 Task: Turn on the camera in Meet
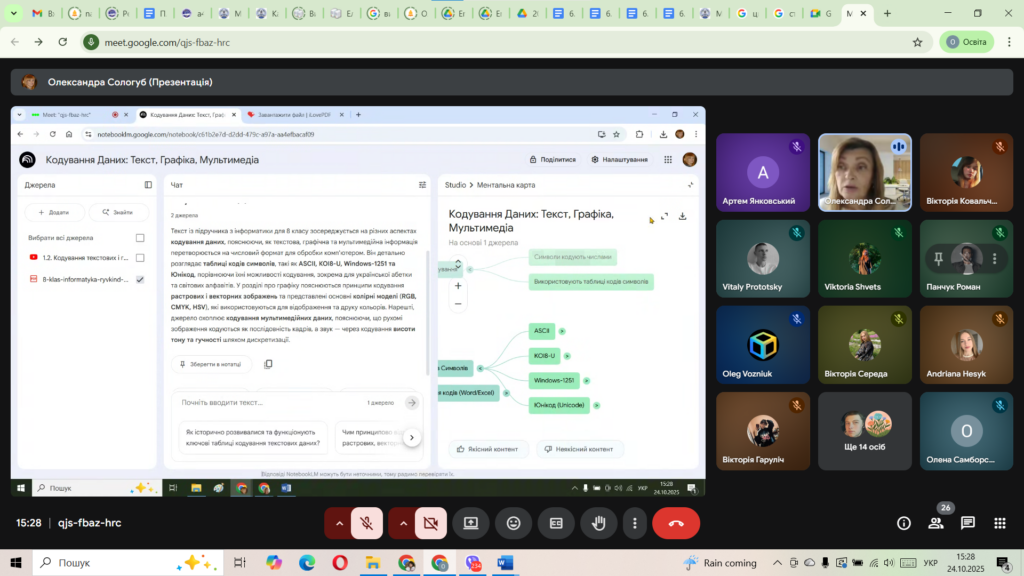tap(432, 523)
